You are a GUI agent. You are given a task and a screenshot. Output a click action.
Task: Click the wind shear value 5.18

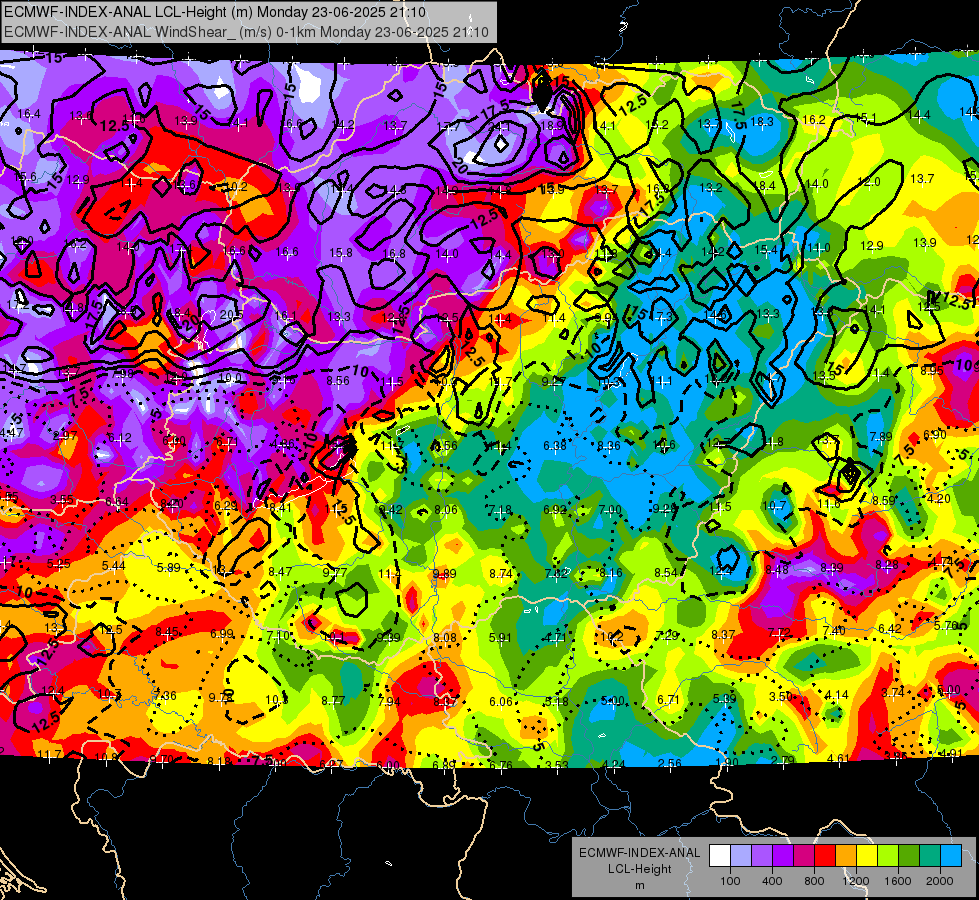556,701
